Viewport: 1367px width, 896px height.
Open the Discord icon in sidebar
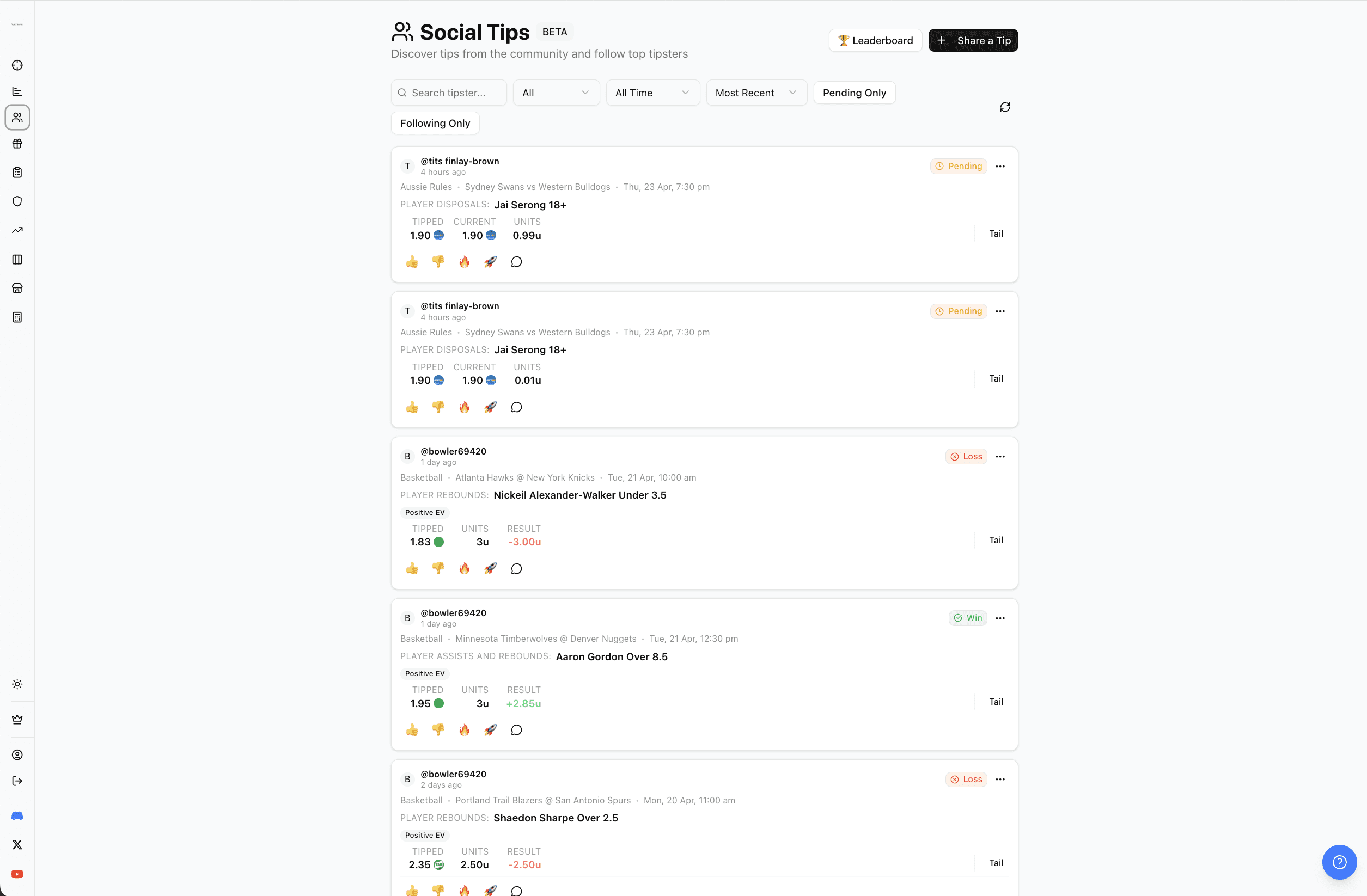coord(17,815)
